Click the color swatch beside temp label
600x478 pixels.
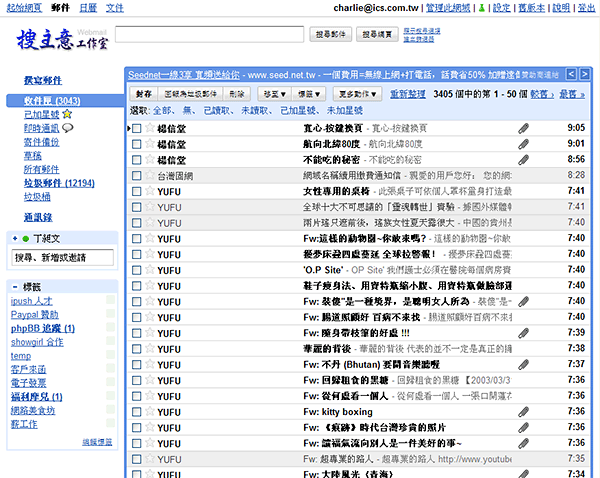tap(111, 354)
